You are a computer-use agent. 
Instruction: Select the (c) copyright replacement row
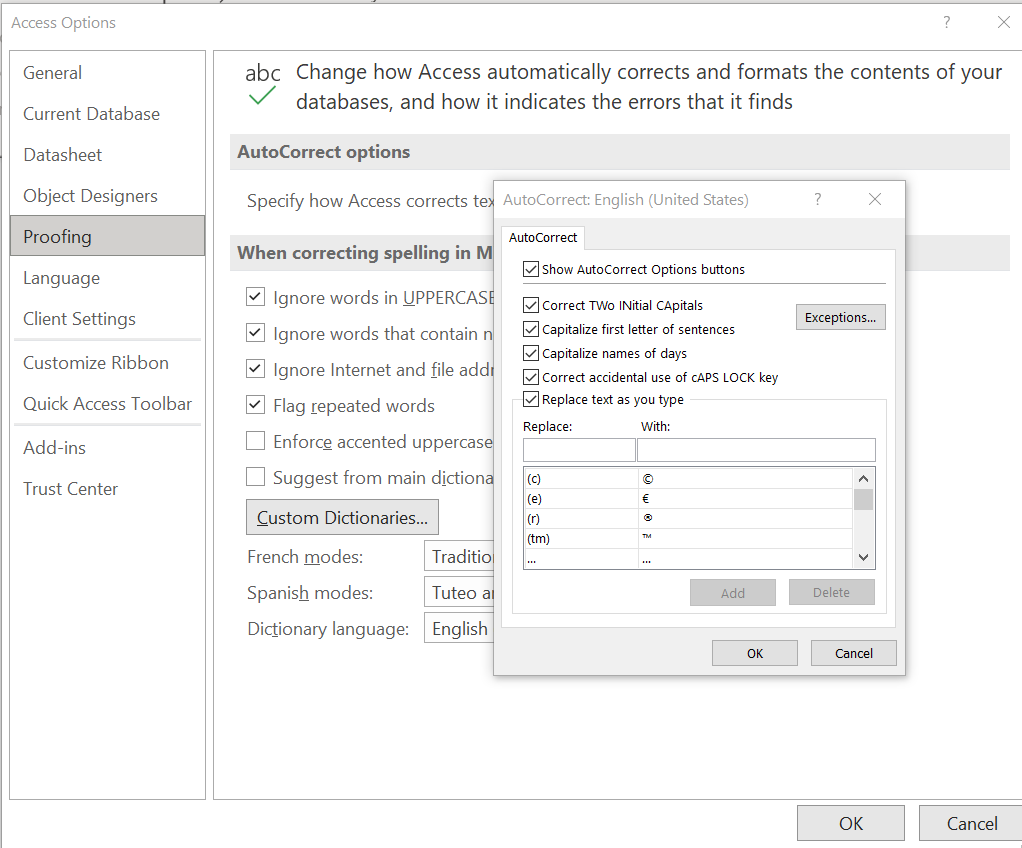[x=688, y=478]
